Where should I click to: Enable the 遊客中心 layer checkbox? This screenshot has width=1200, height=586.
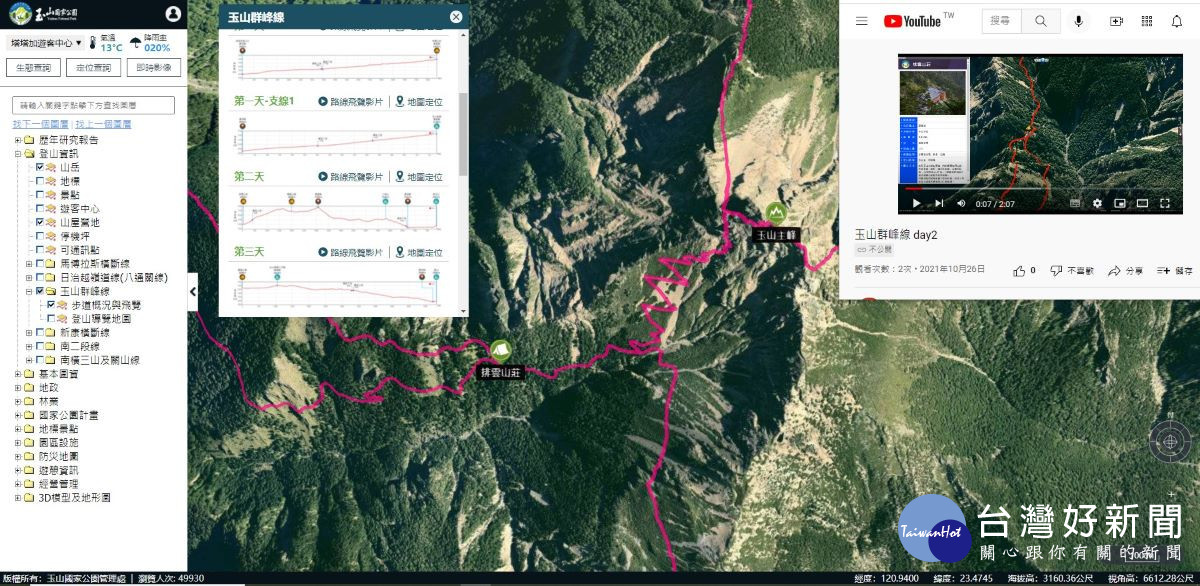40,209
